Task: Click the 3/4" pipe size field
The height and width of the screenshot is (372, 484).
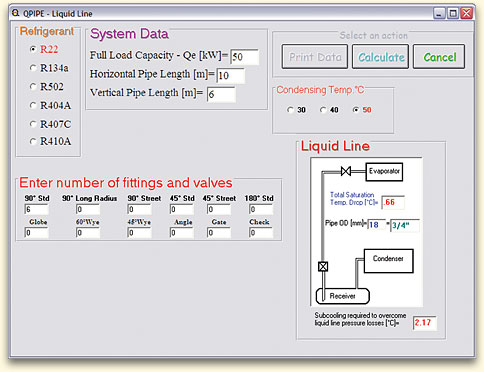Action: pyautogui.click(x=405, y=225)
